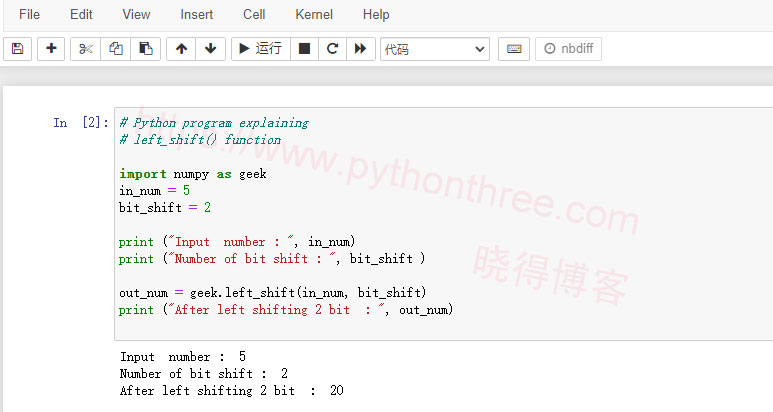Cut the selected cell with scissors icon
This screenshot has height=412, width=773.
(x=86, y=49)
